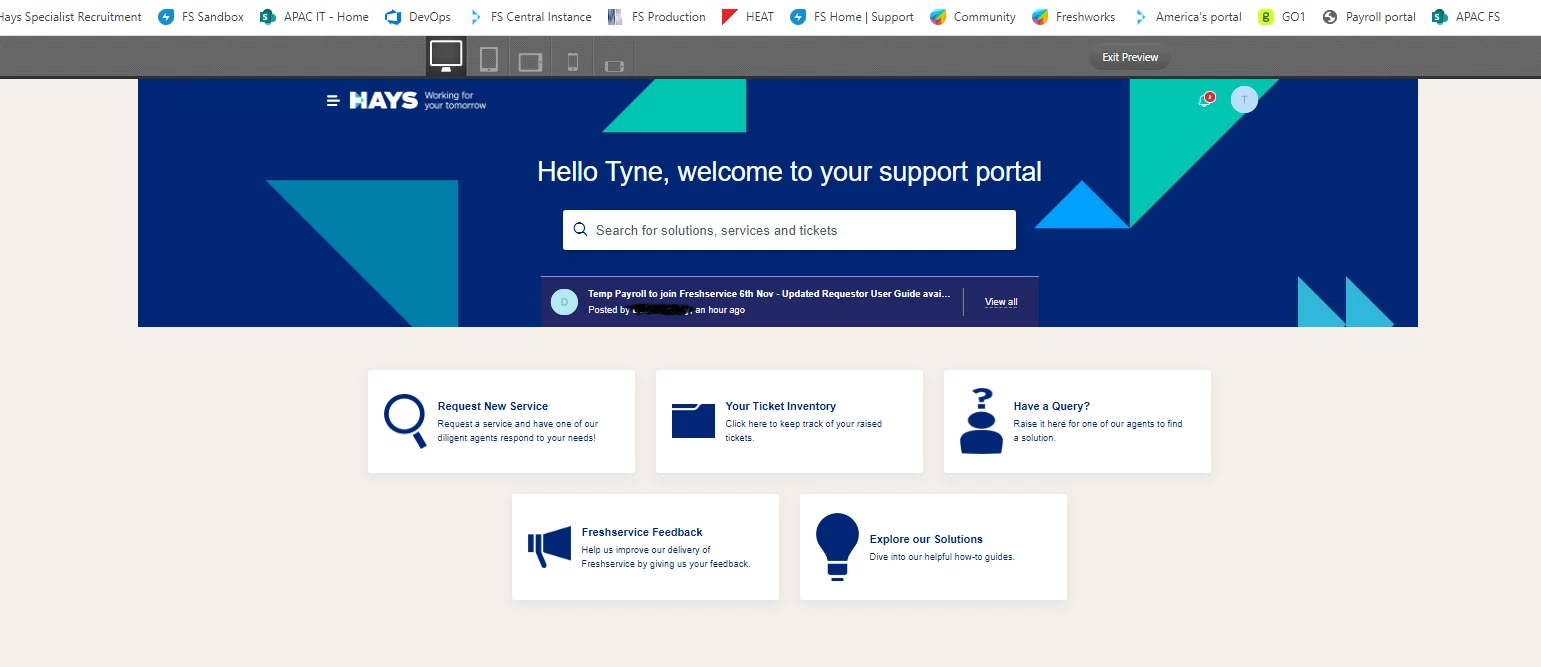Open FS Production bookmark

(656, 16)
